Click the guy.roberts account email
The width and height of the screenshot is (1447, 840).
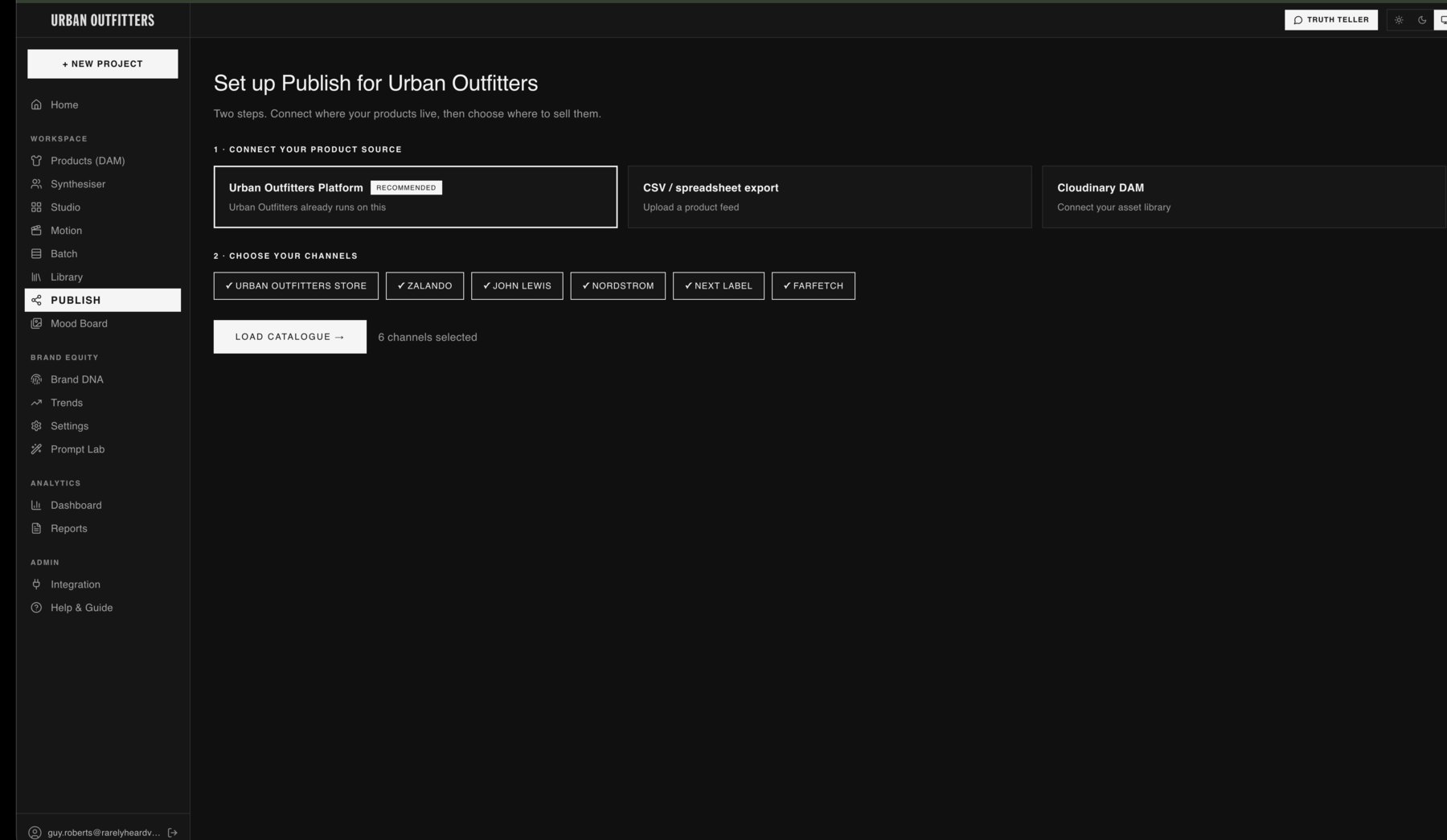point(104,833)
